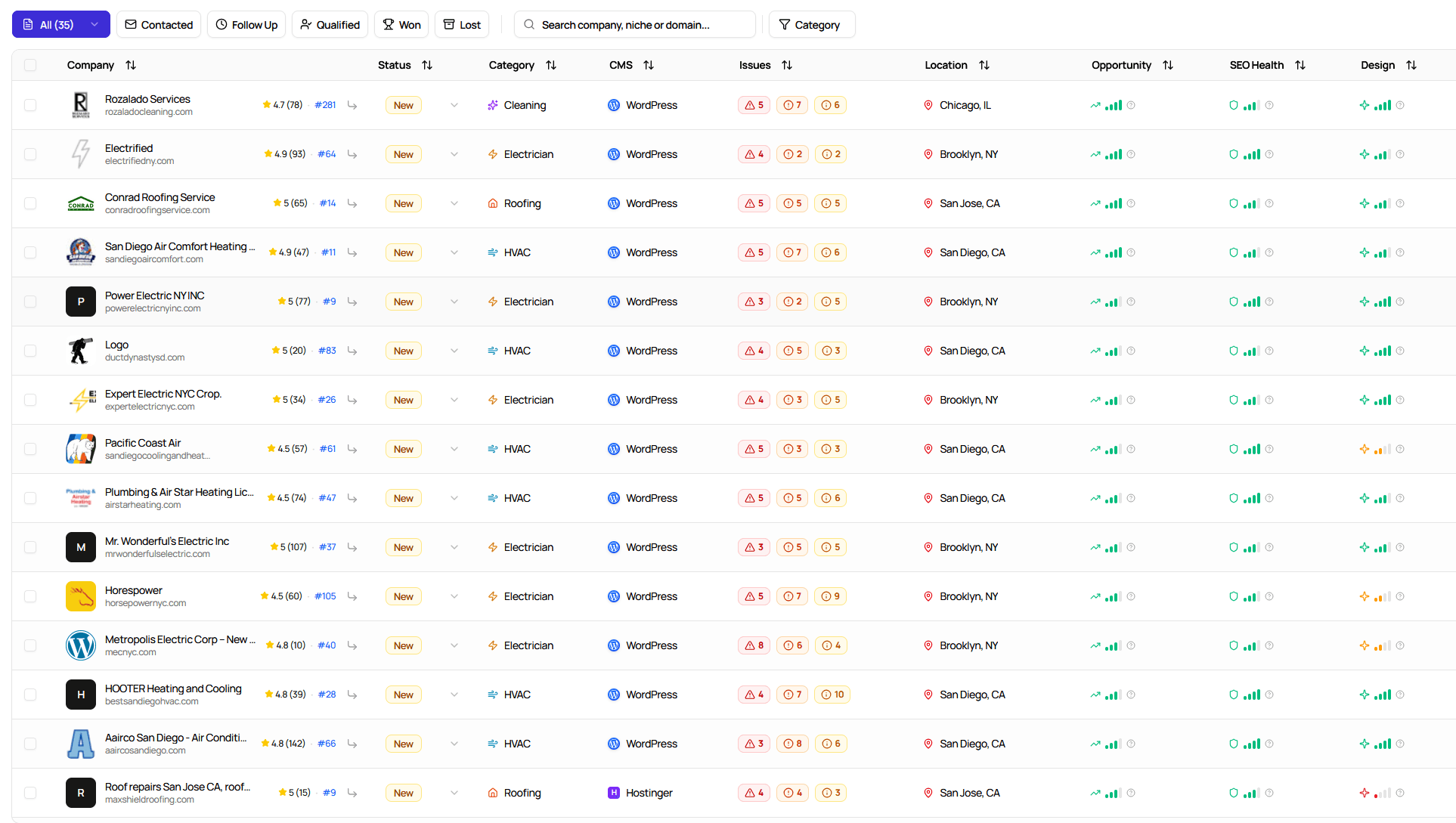Check the row checkbox for Mr. Wonderful's Electric Inc

[x=30, y=546]
